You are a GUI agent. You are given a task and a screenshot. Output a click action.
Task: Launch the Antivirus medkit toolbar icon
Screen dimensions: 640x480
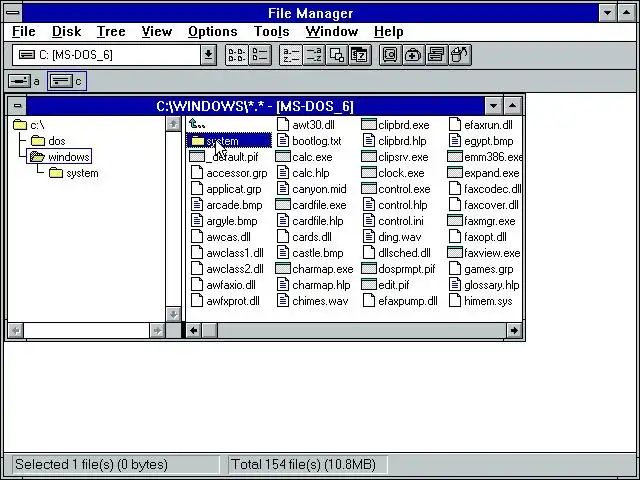coord(413,55)
